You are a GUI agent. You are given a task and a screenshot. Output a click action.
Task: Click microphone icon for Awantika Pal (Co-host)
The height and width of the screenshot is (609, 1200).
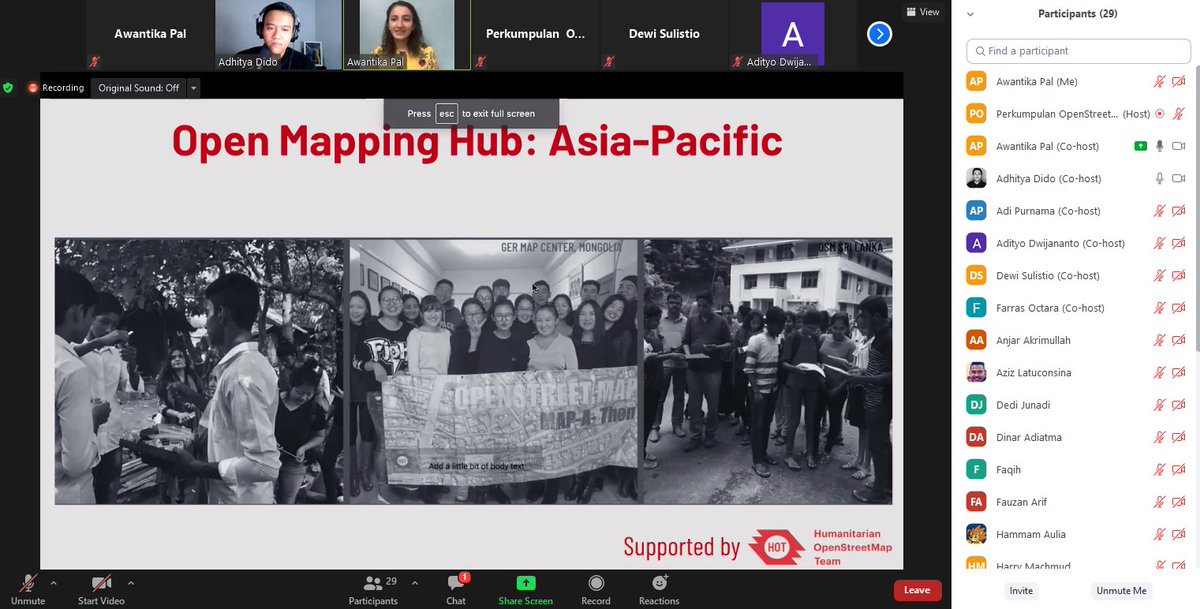[1160, 146]
